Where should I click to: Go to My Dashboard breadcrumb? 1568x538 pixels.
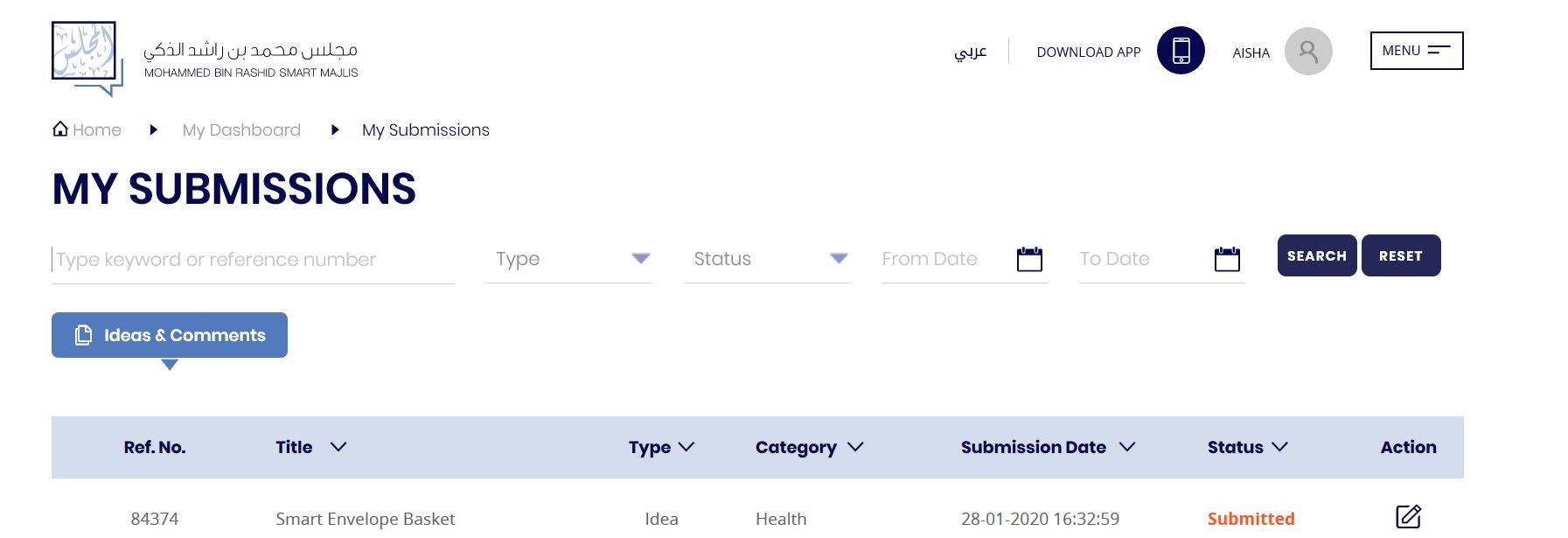241,130
